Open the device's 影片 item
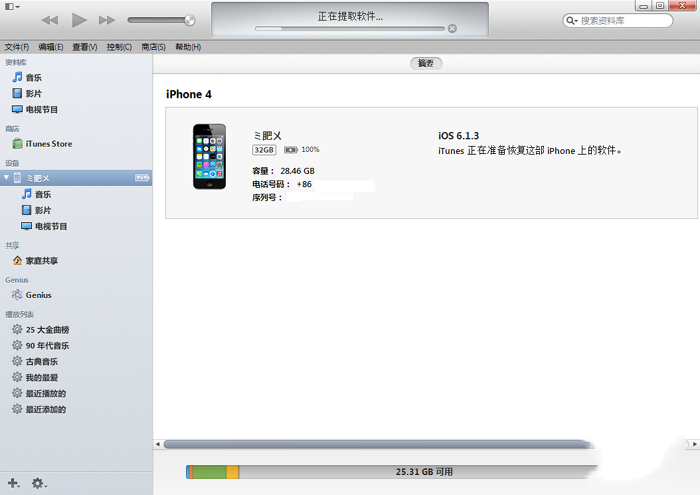This screenshot has height=495, width=700. click(76, 210)
